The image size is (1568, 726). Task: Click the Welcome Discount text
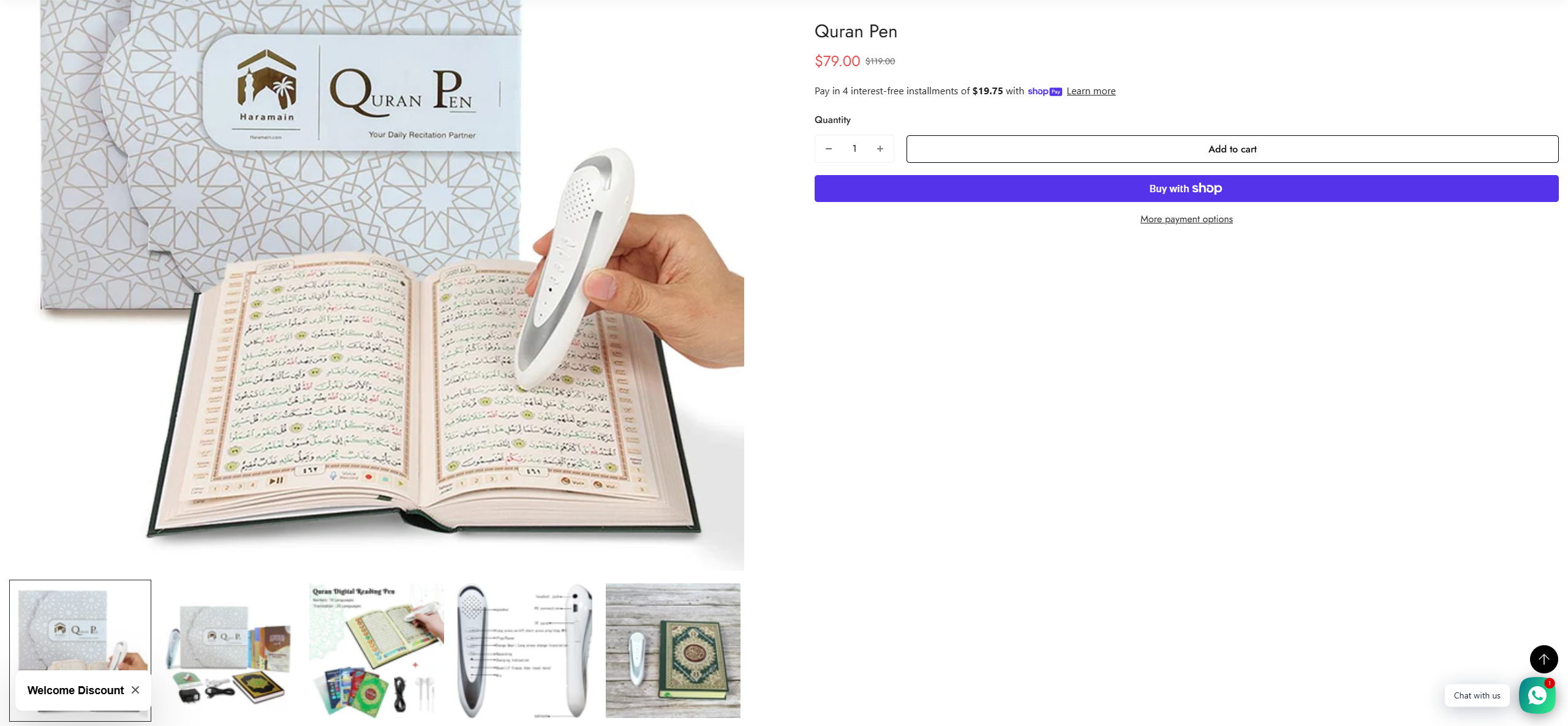coord(75,690)
